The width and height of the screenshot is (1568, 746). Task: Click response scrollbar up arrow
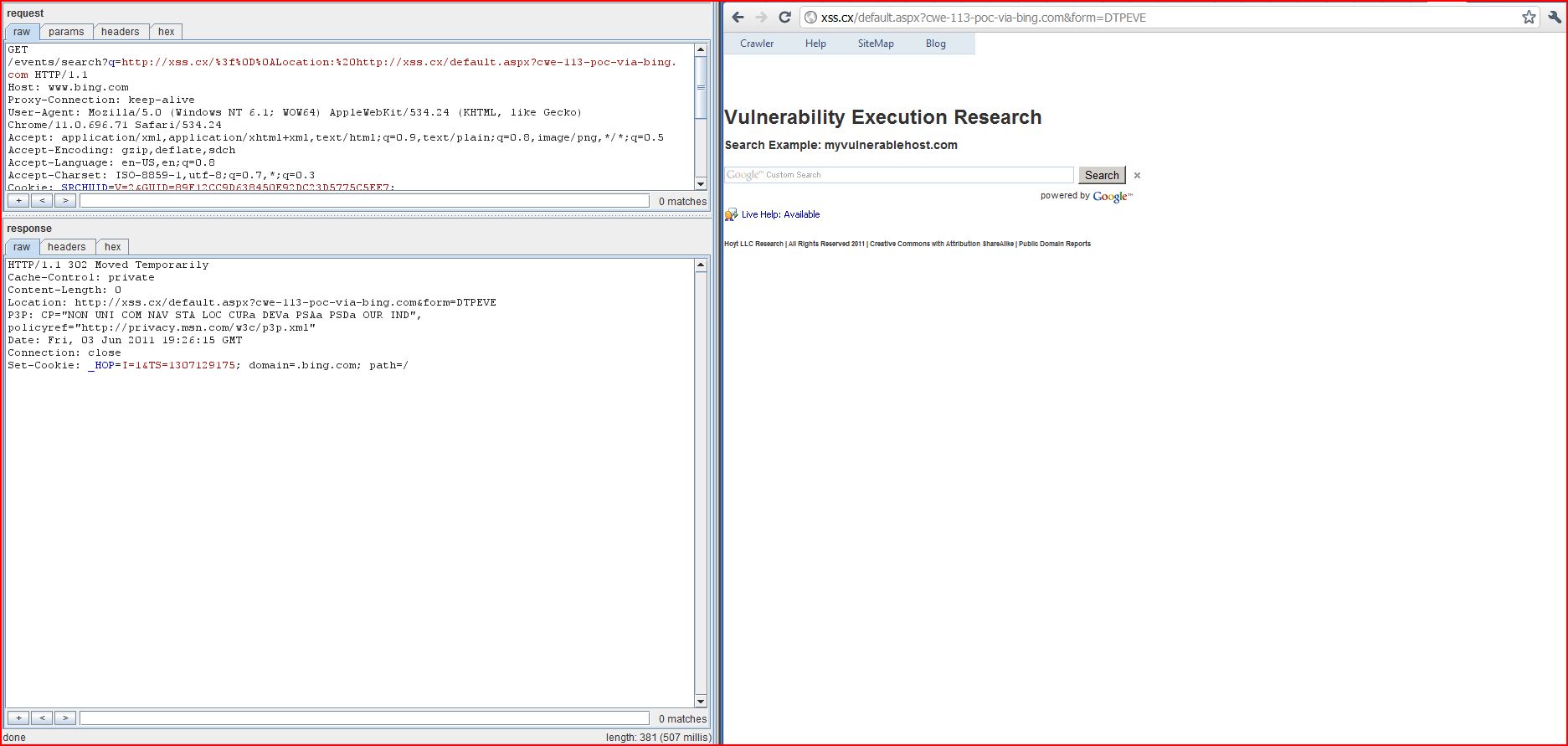coord(701,265)
